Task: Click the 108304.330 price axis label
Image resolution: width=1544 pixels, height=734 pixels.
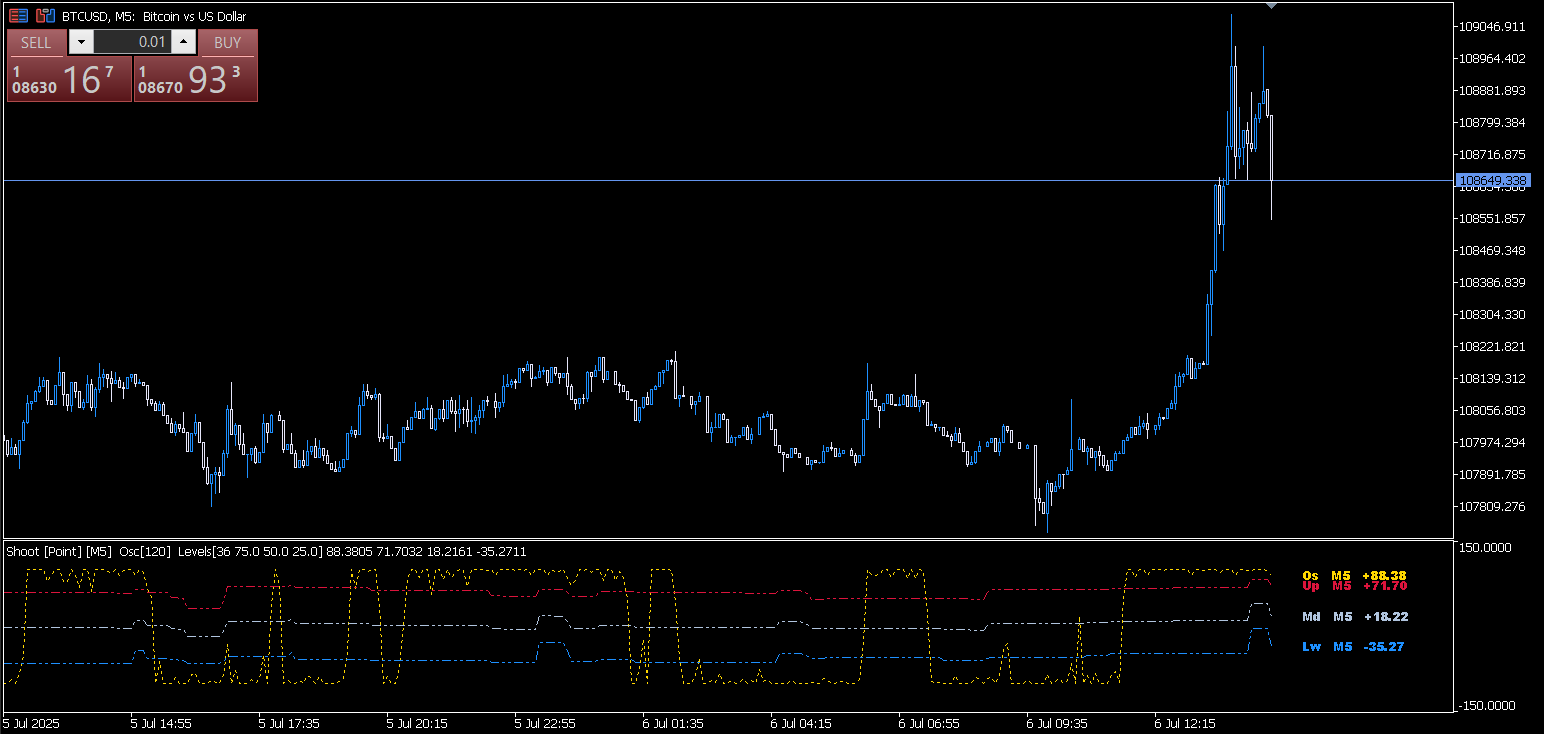Action: click(x=1491, y=314)
